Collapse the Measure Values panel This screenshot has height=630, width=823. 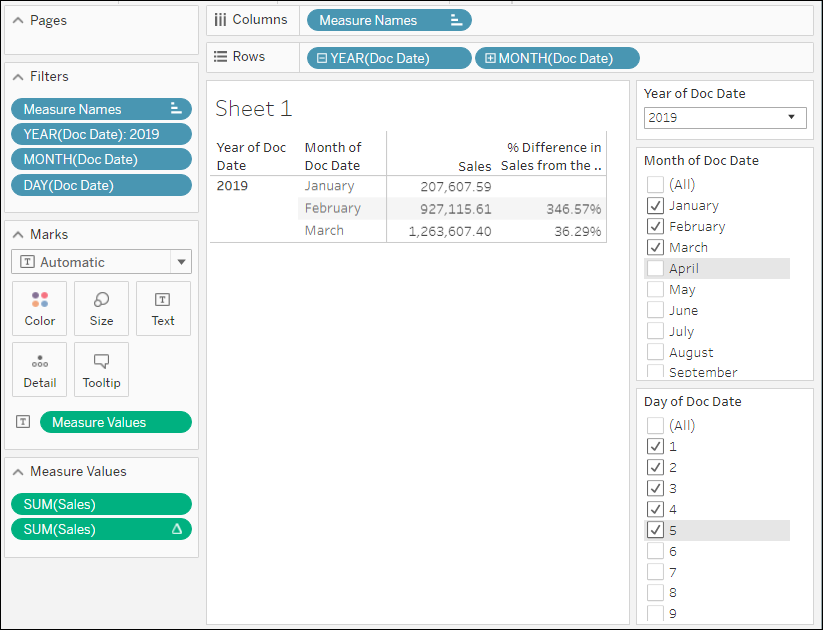(x=17, y=471)
